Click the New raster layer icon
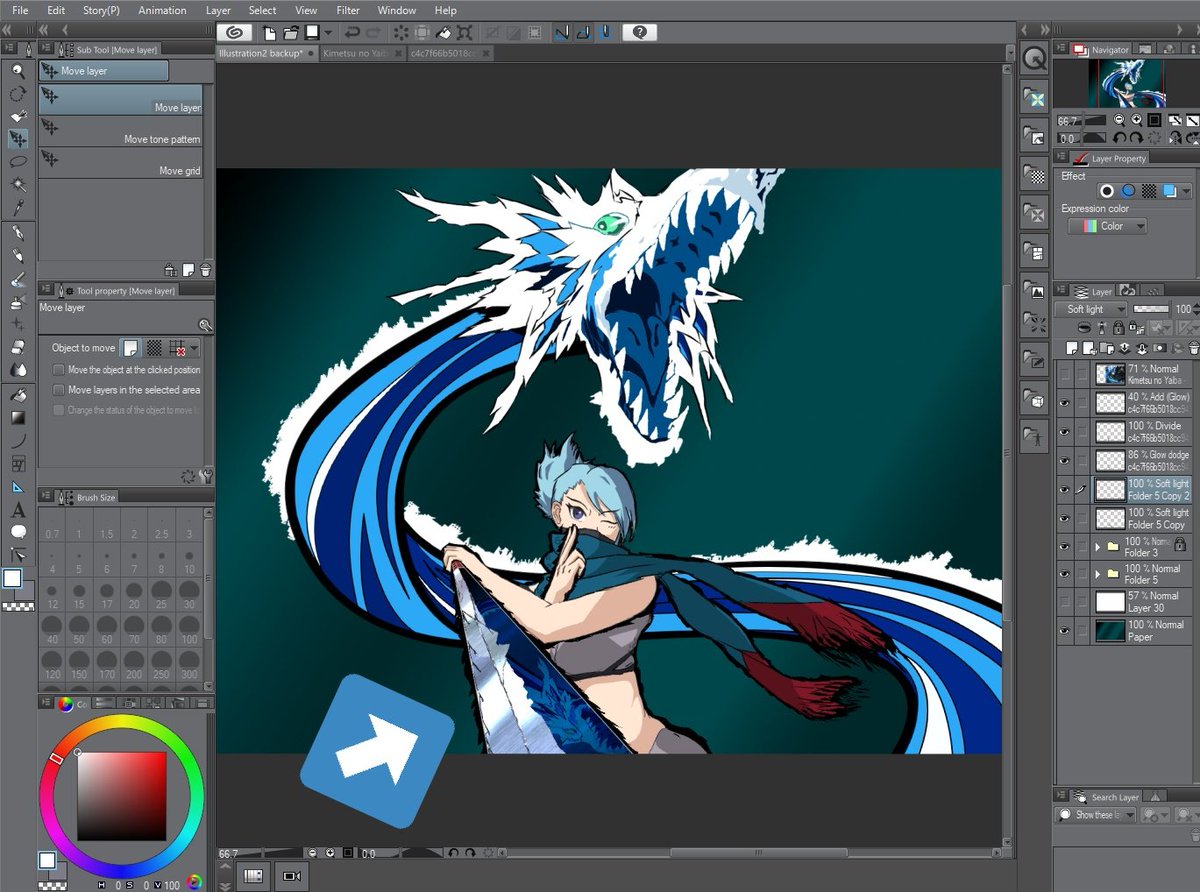 tap(1071, 347)
